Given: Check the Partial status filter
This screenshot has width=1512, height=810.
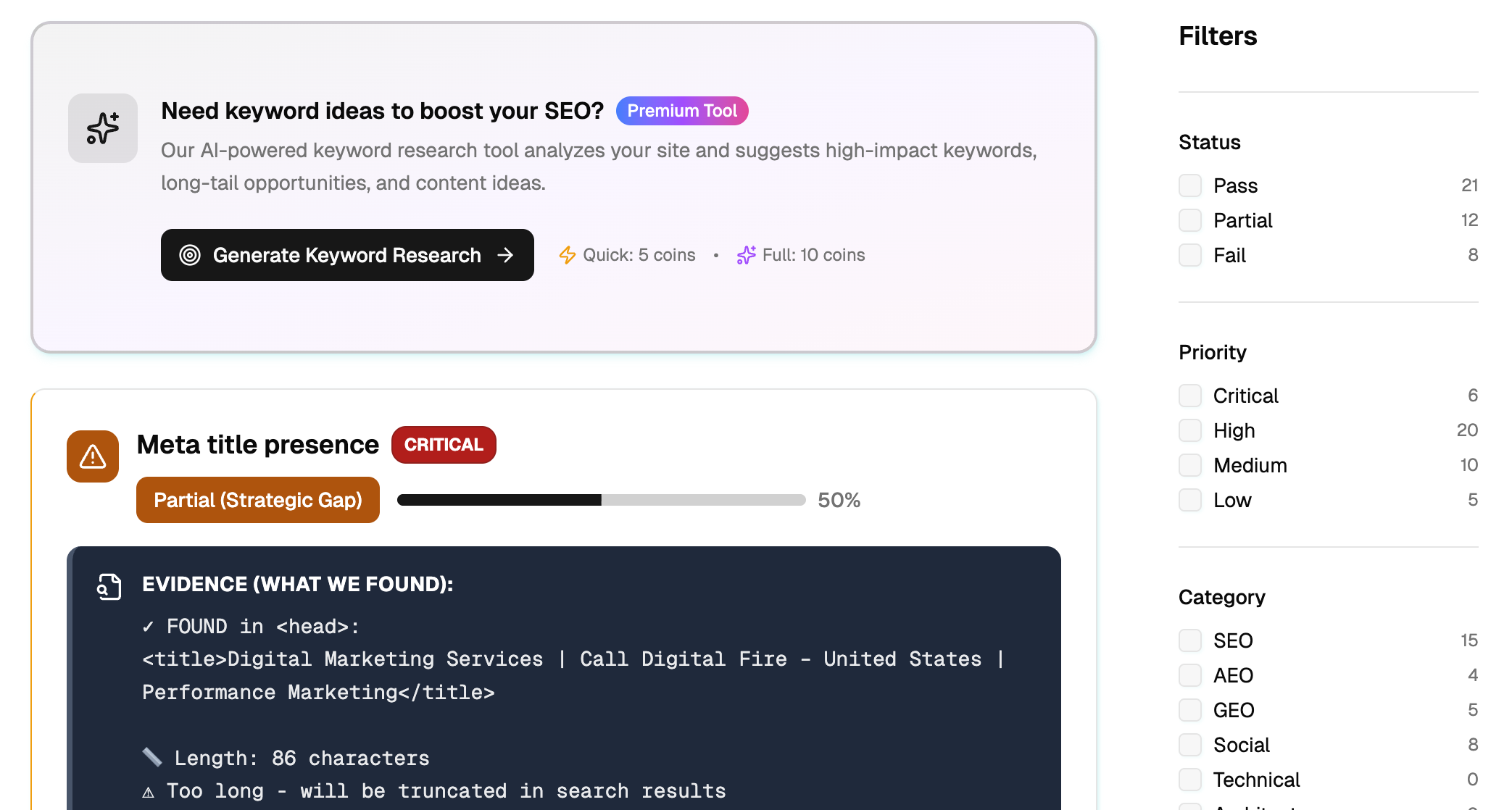Looking at the screenshot, I should pyautogui.click(x=1190, y=220).
